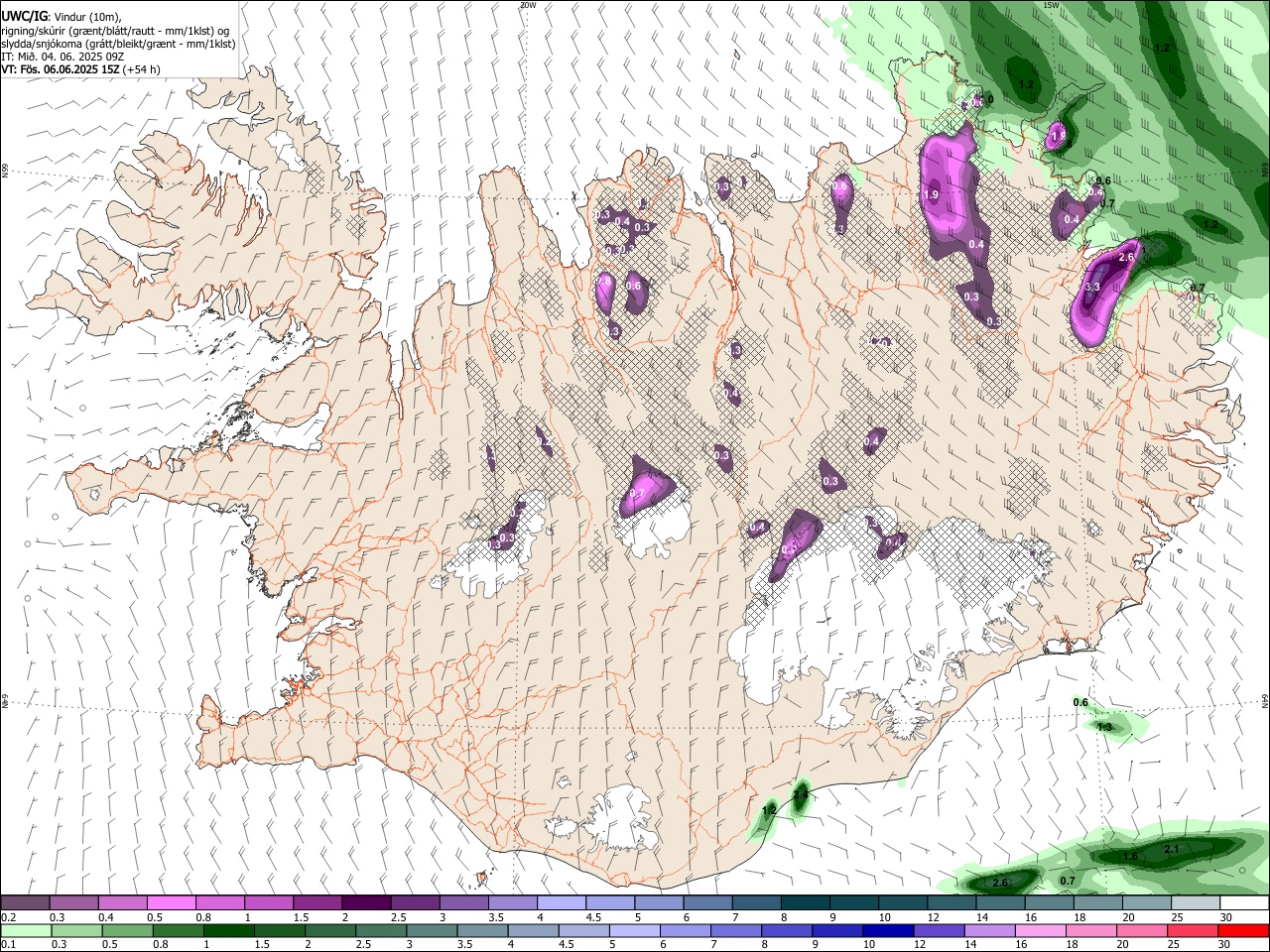Pick the 0.2–0.3 swatch on upper legend row
The image size is (1270, 952).
tap(26, 902)
